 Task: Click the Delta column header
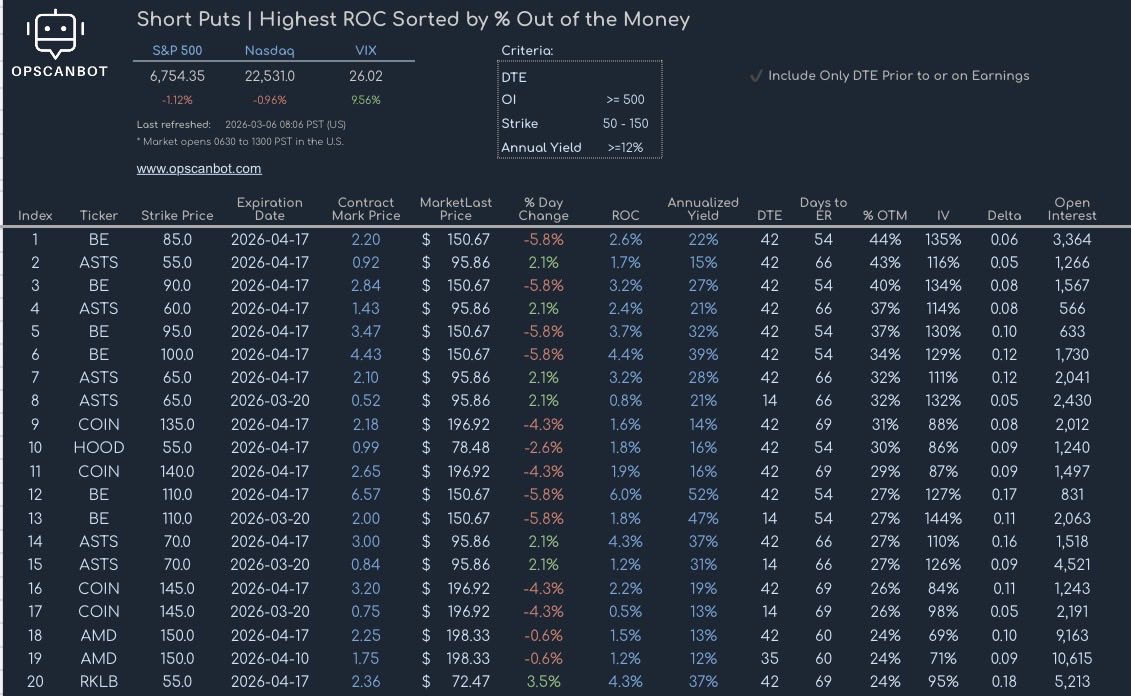click(x=1004, y=215)
